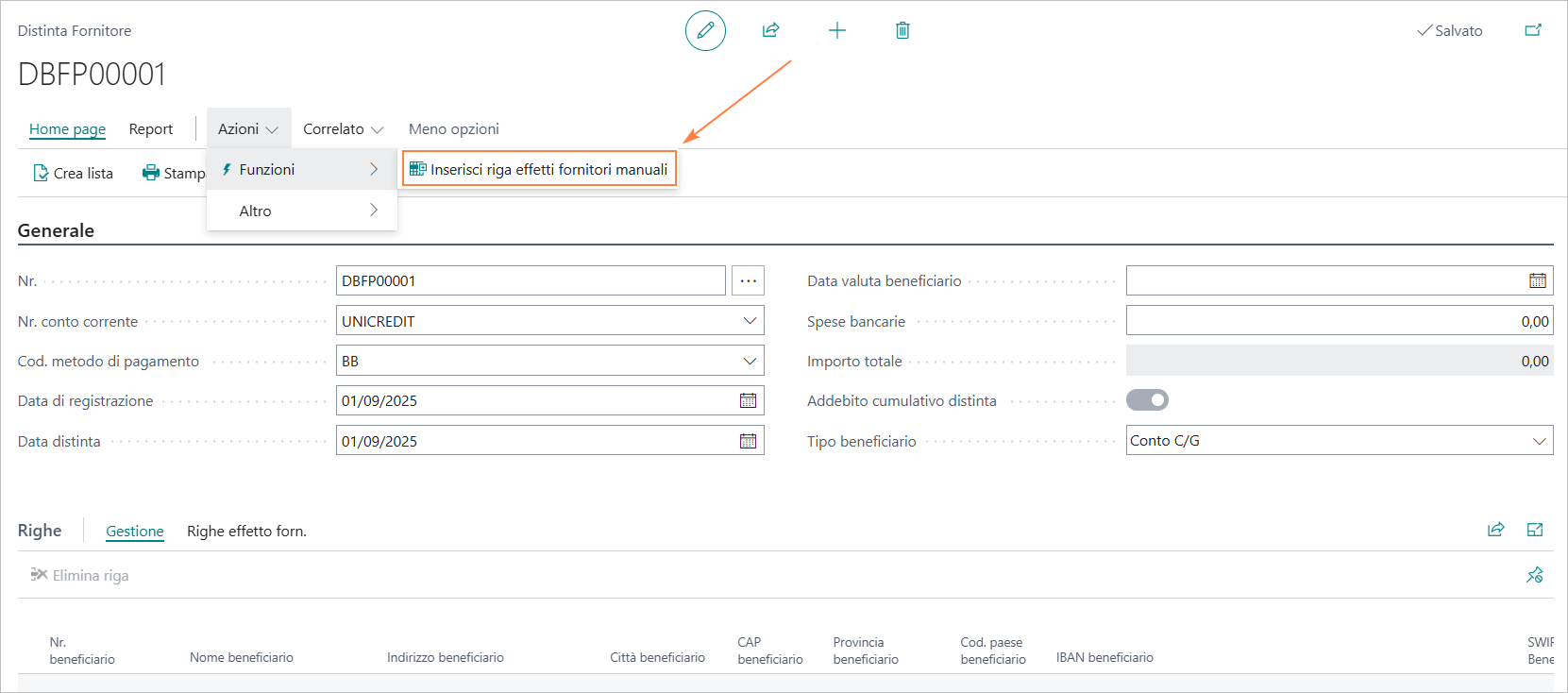Click Meno opzioni link
The width and height of the screenshot is (1568, 693).
coord(453,129)
